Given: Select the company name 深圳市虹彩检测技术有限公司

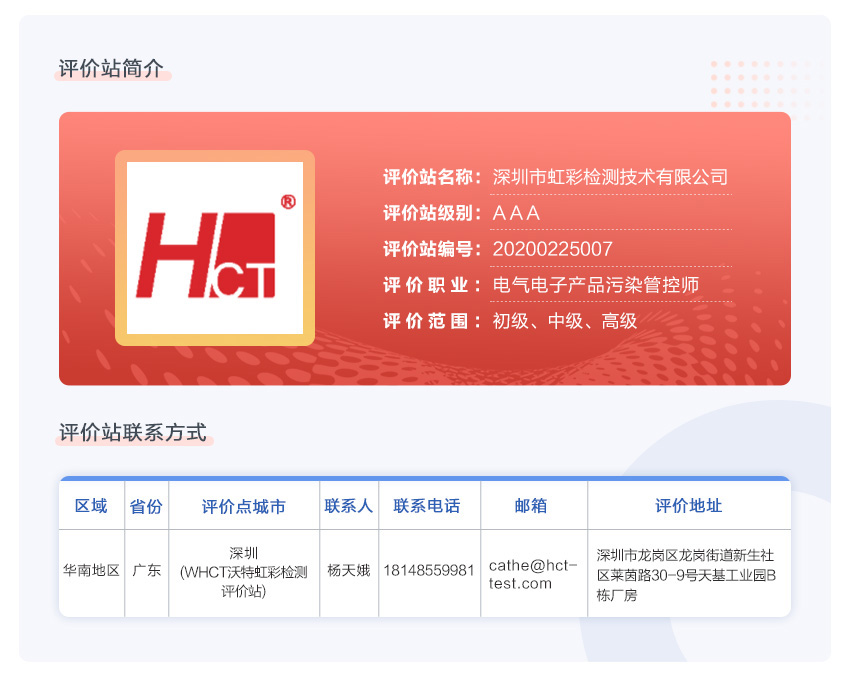Looking at the screenshot, I should [x=610, y=177].
